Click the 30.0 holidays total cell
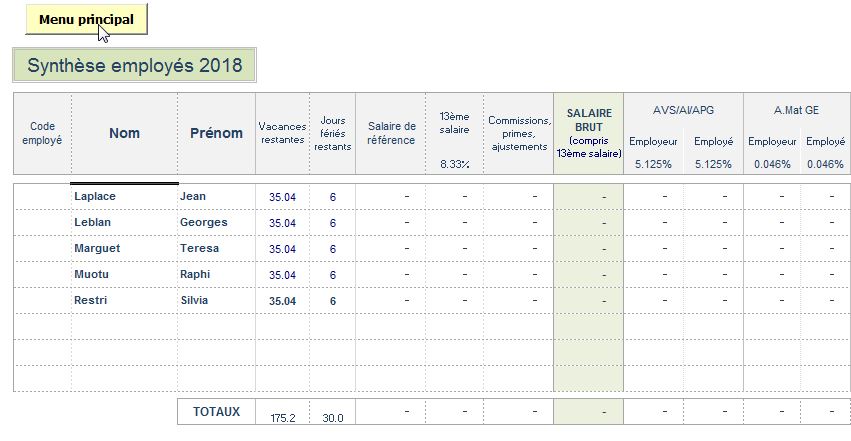This screenshot has height=441, width=851. pyautogui.click(x=332, y=418)
